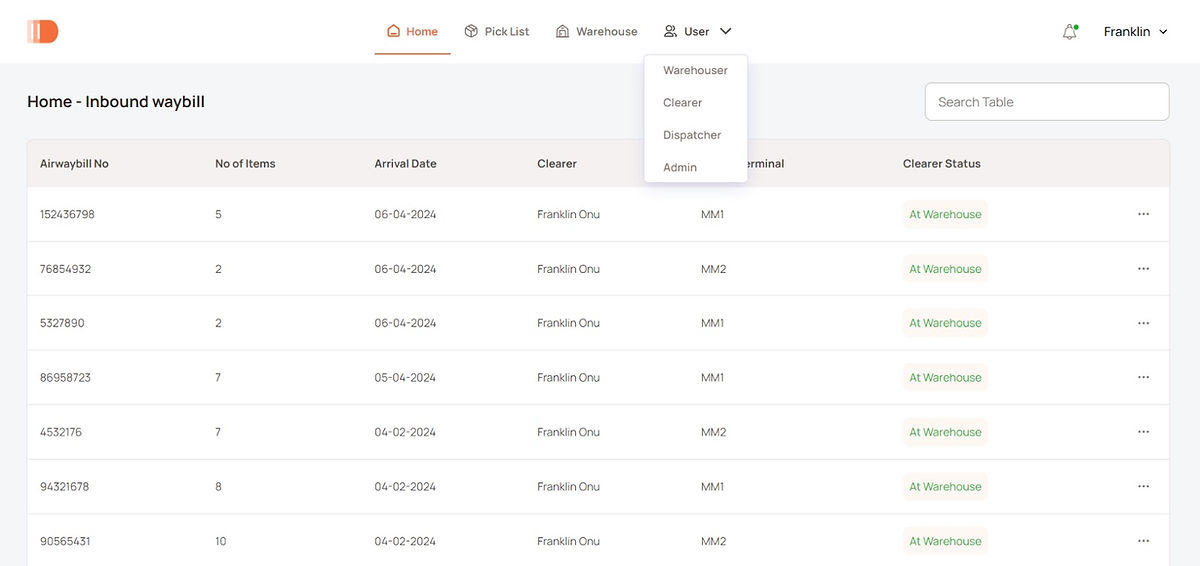Image resolution: width=1200 pixels, height=566 pixels.
Task: Click At Warehouse status for 94321678
Action: click(x=945, y=486)
